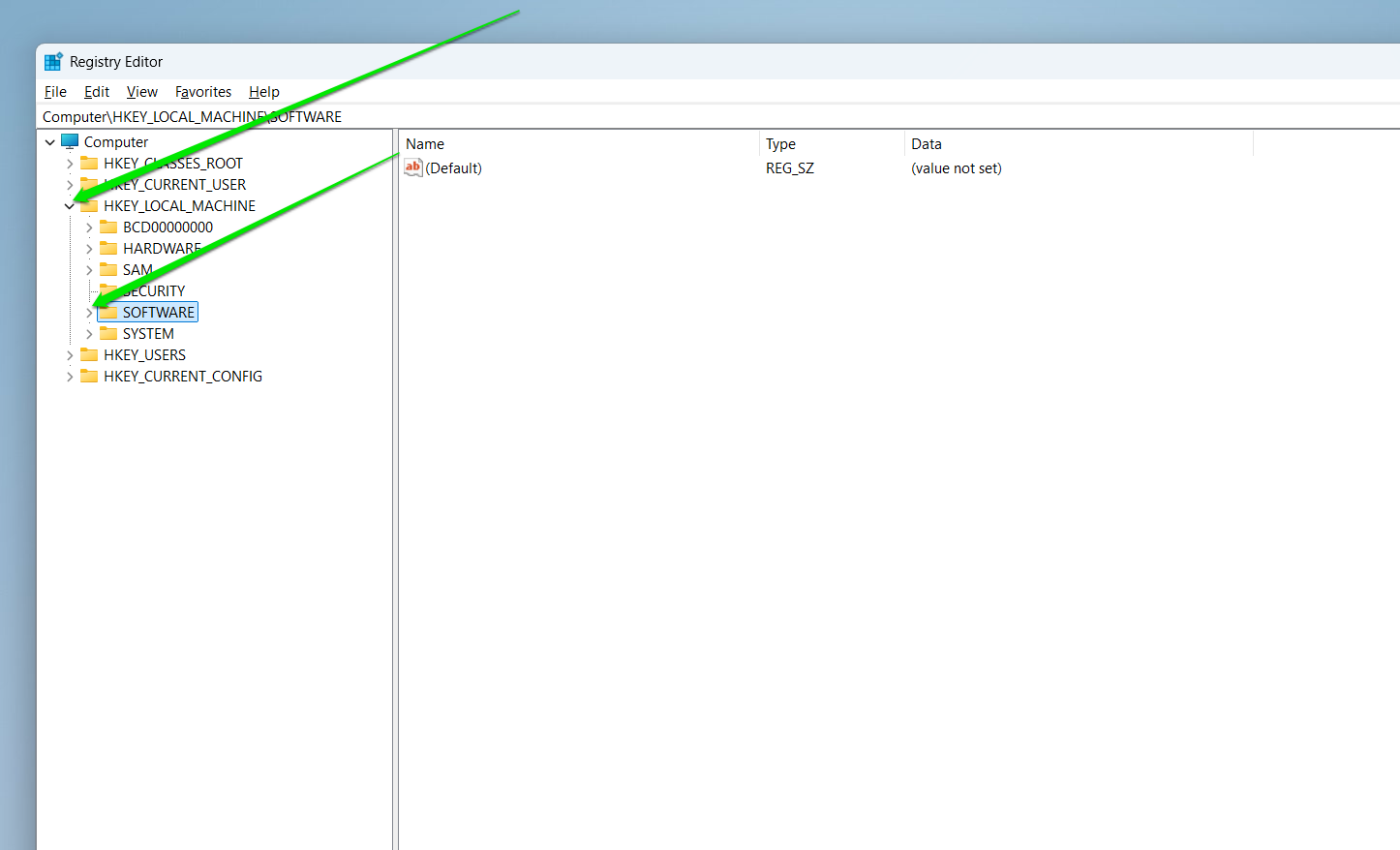The height and width of the screenshot is (850, 1400).
Task: Select the Computer tree label
Action: [116, 141]
